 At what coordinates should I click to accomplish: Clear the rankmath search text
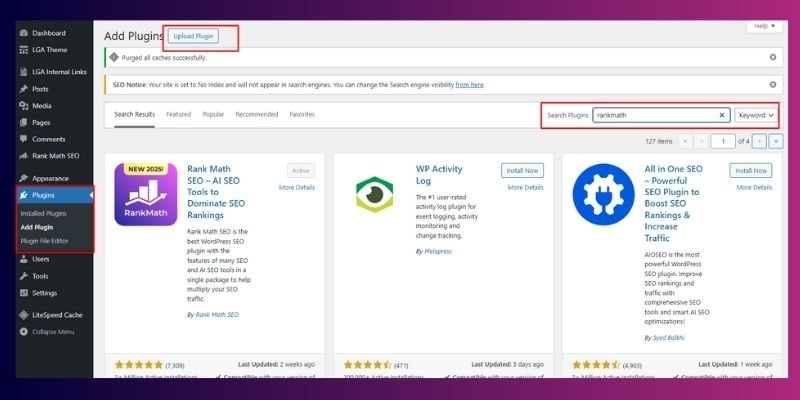click(x=721, y=115)
